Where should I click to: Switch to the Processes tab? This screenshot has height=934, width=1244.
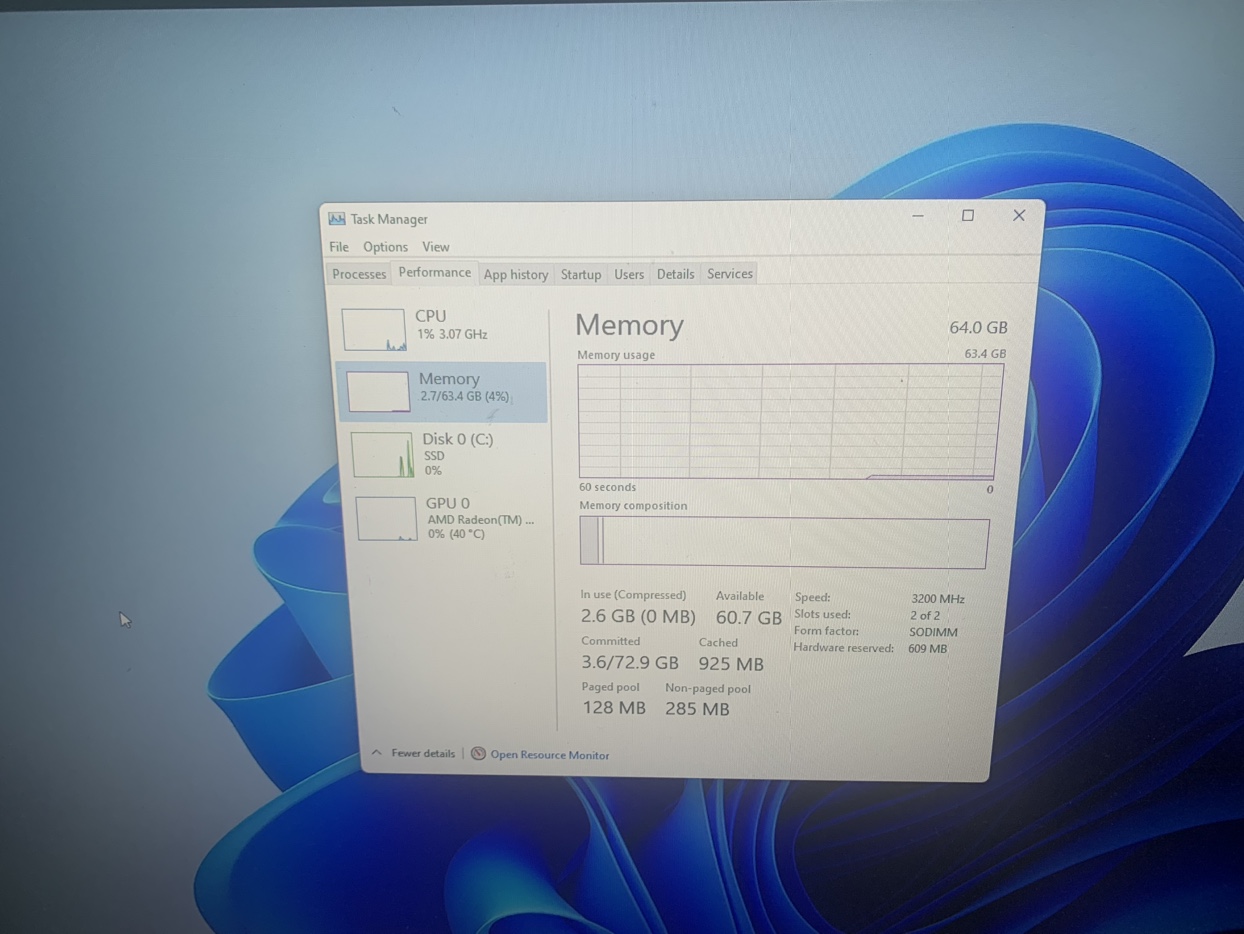point(359,274)
